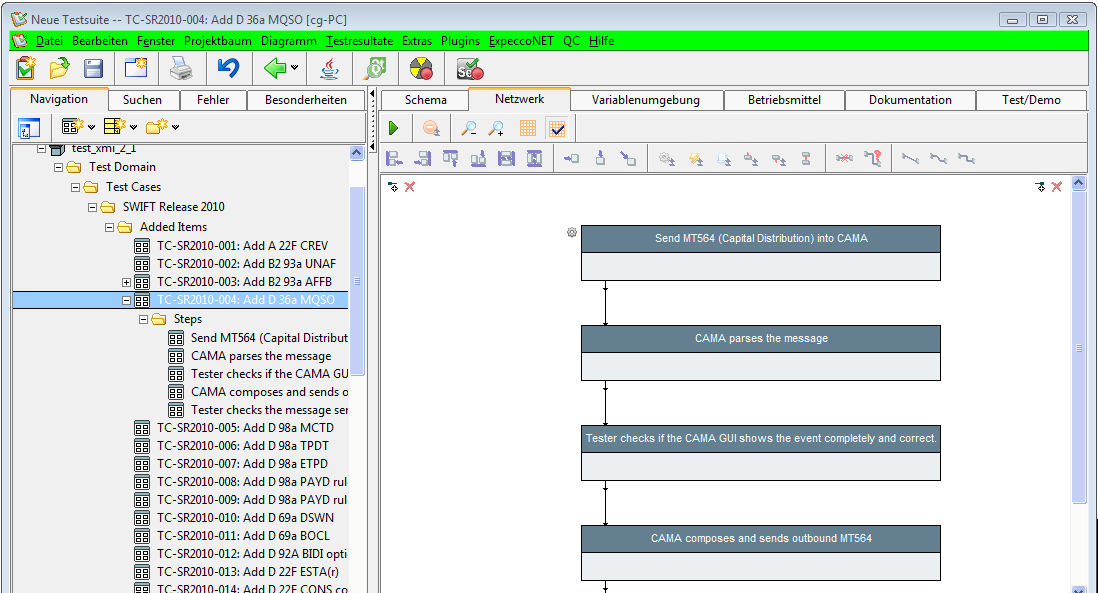The width and height of the screenshot is (1098, 593).
Task: Click the zoom out magnifier icon
Action: click(x=468, y=128)
